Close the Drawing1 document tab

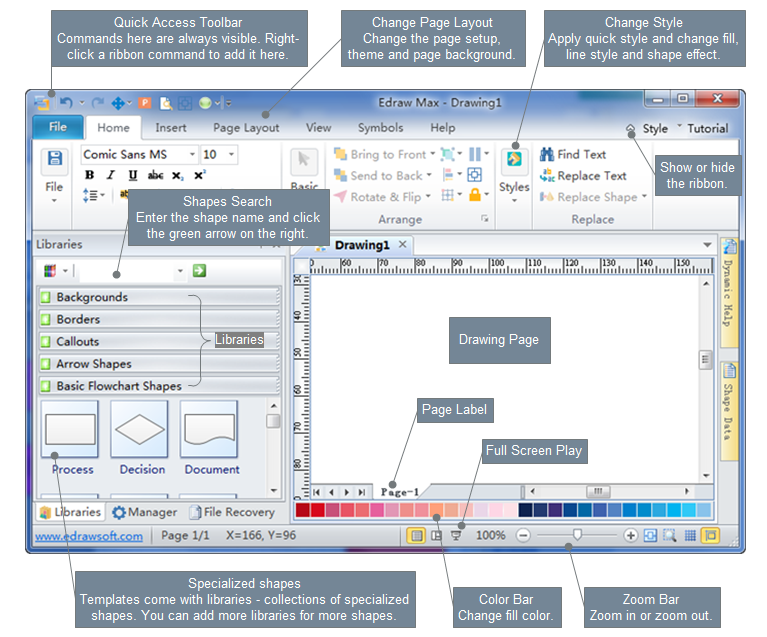pos(402,244)
